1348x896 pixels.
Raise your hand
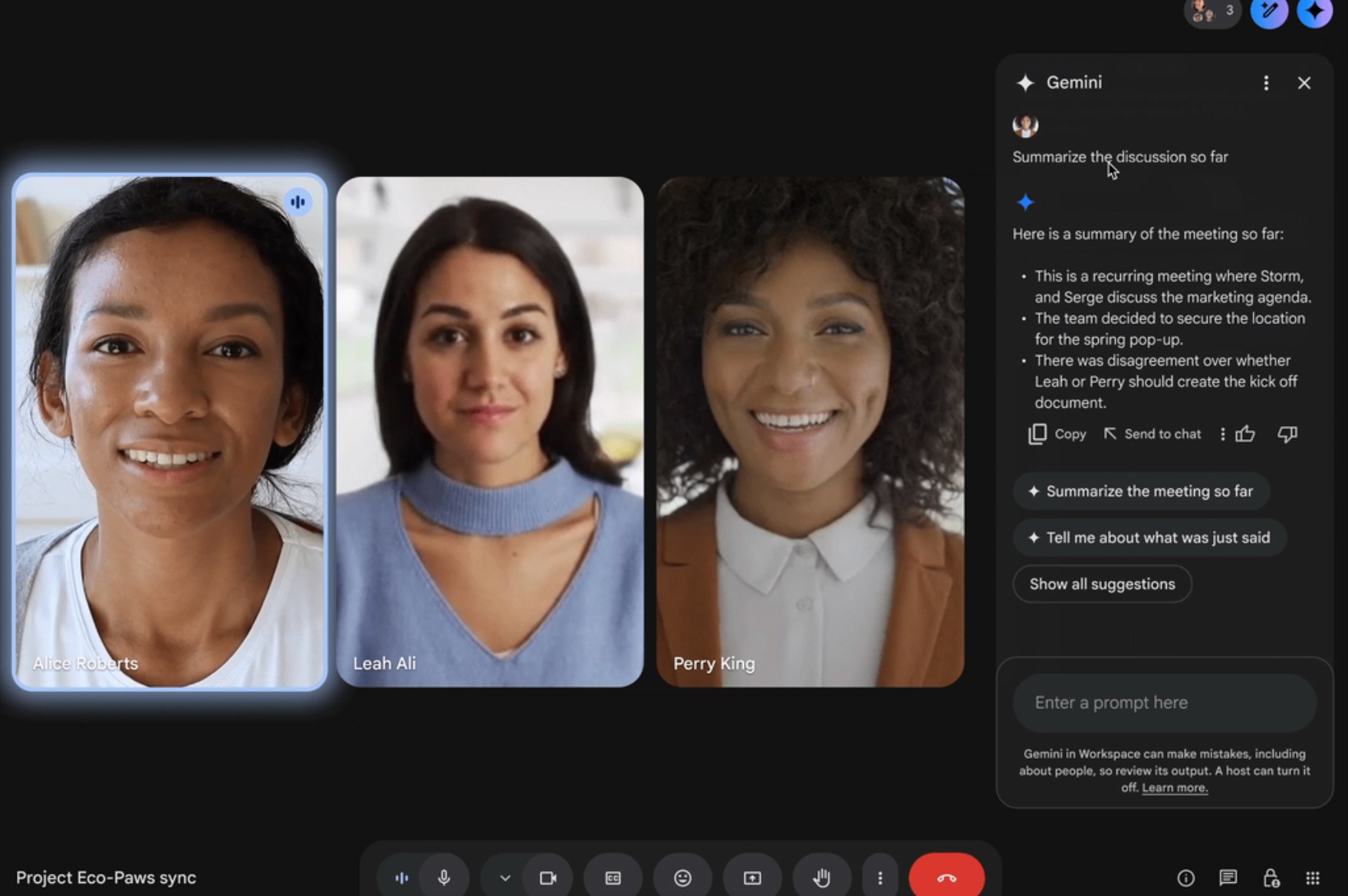point(822,878)
